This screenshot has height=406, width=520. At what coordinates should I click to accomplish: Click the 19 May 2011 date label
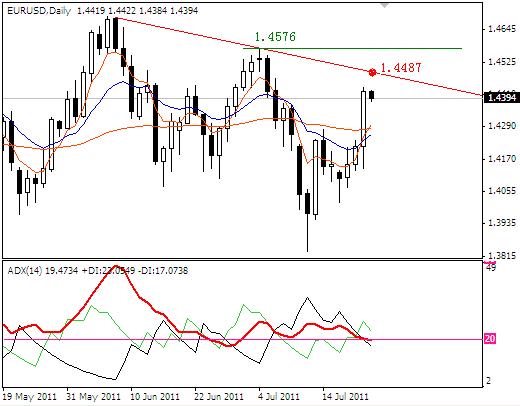30,397
